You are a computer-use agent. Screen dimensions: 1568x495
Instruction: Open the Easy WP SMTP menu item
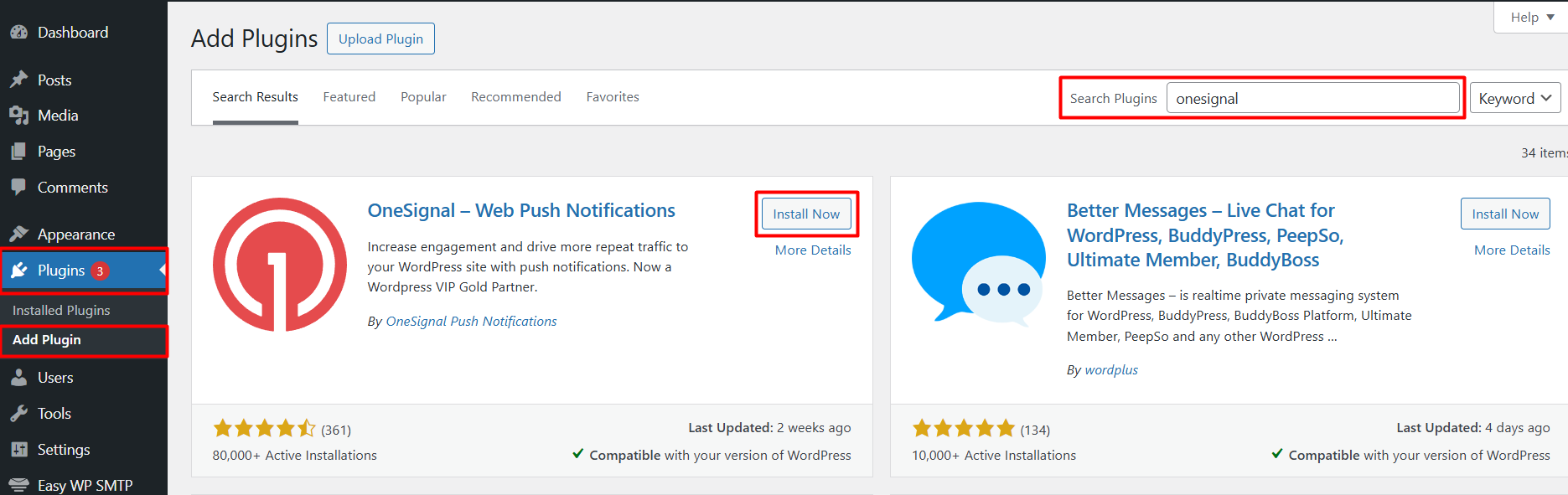pyautogui.click(x=84, y=485)
